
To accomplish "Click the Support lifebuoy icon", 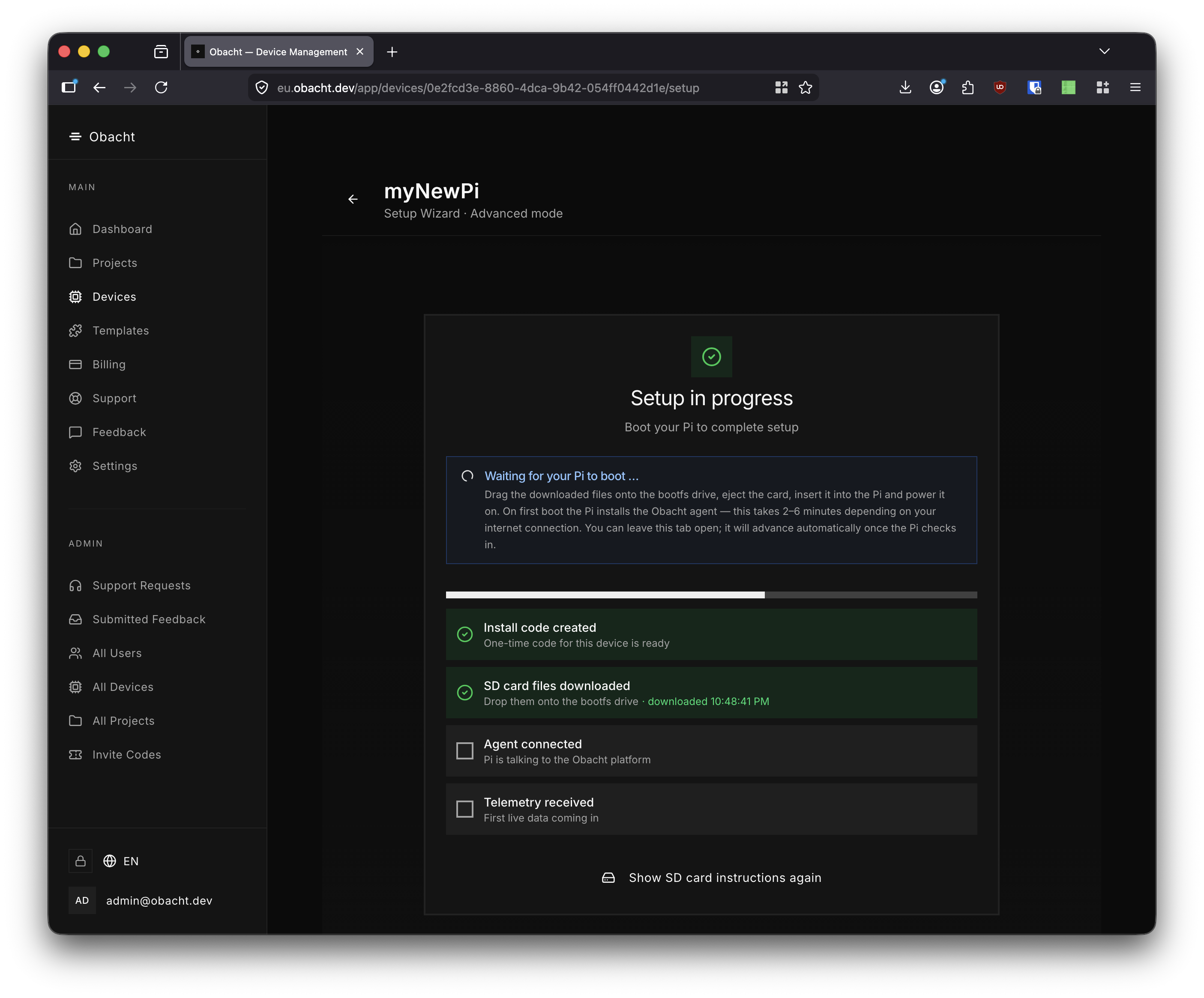I will click(76, 398).
